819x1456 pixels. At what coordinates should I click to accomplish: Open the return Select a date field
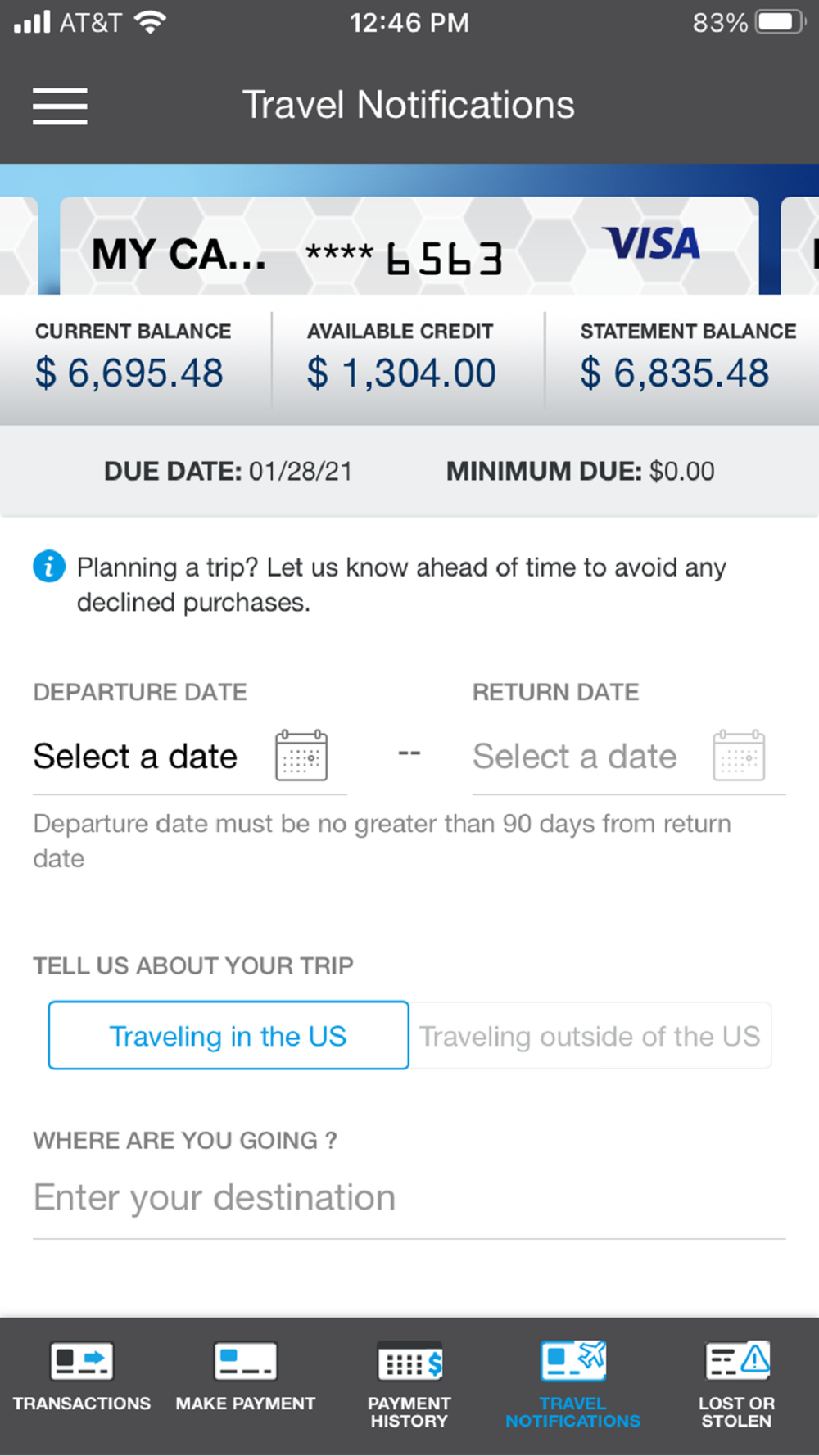pos(629,757)
